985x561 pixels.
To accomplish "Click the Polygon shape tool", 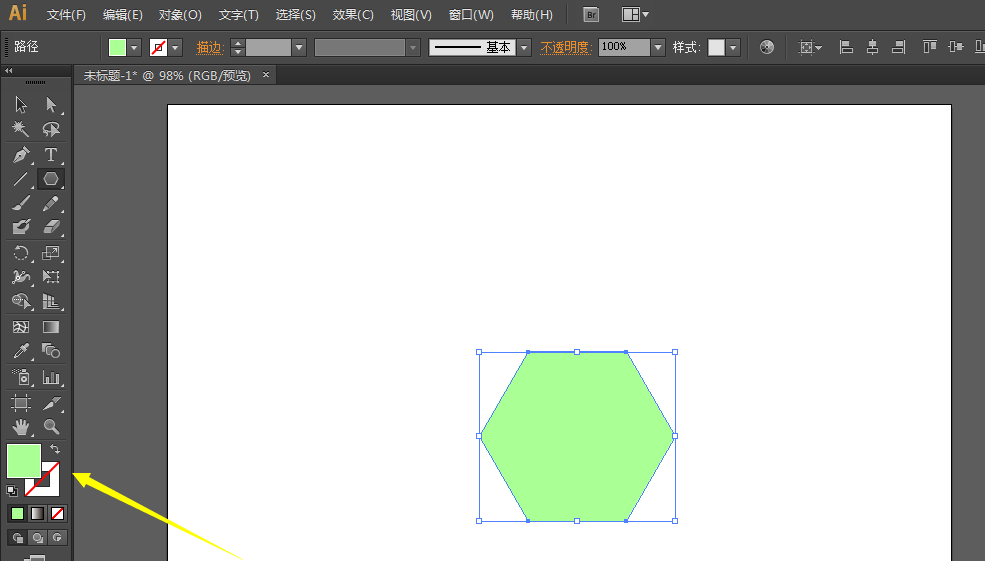I will pyautogui.click(x=51, y=179).
